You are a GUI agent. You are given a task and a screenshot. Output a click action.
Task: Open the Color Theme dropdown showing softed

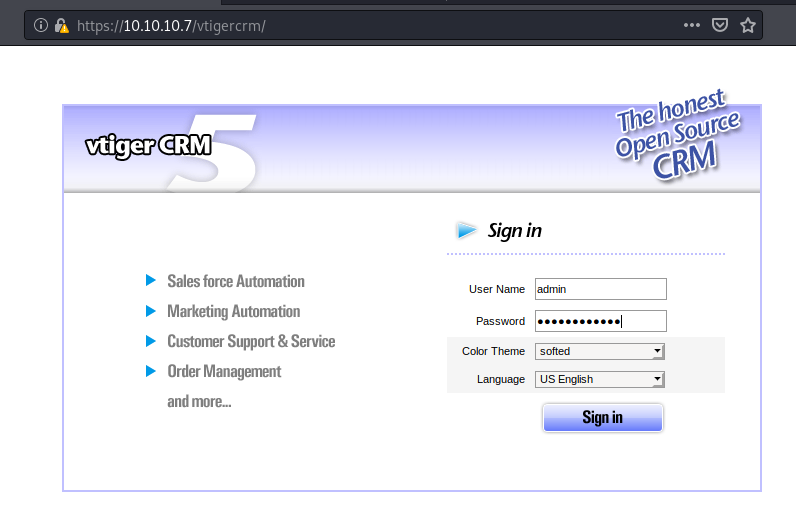coord(600,351)
